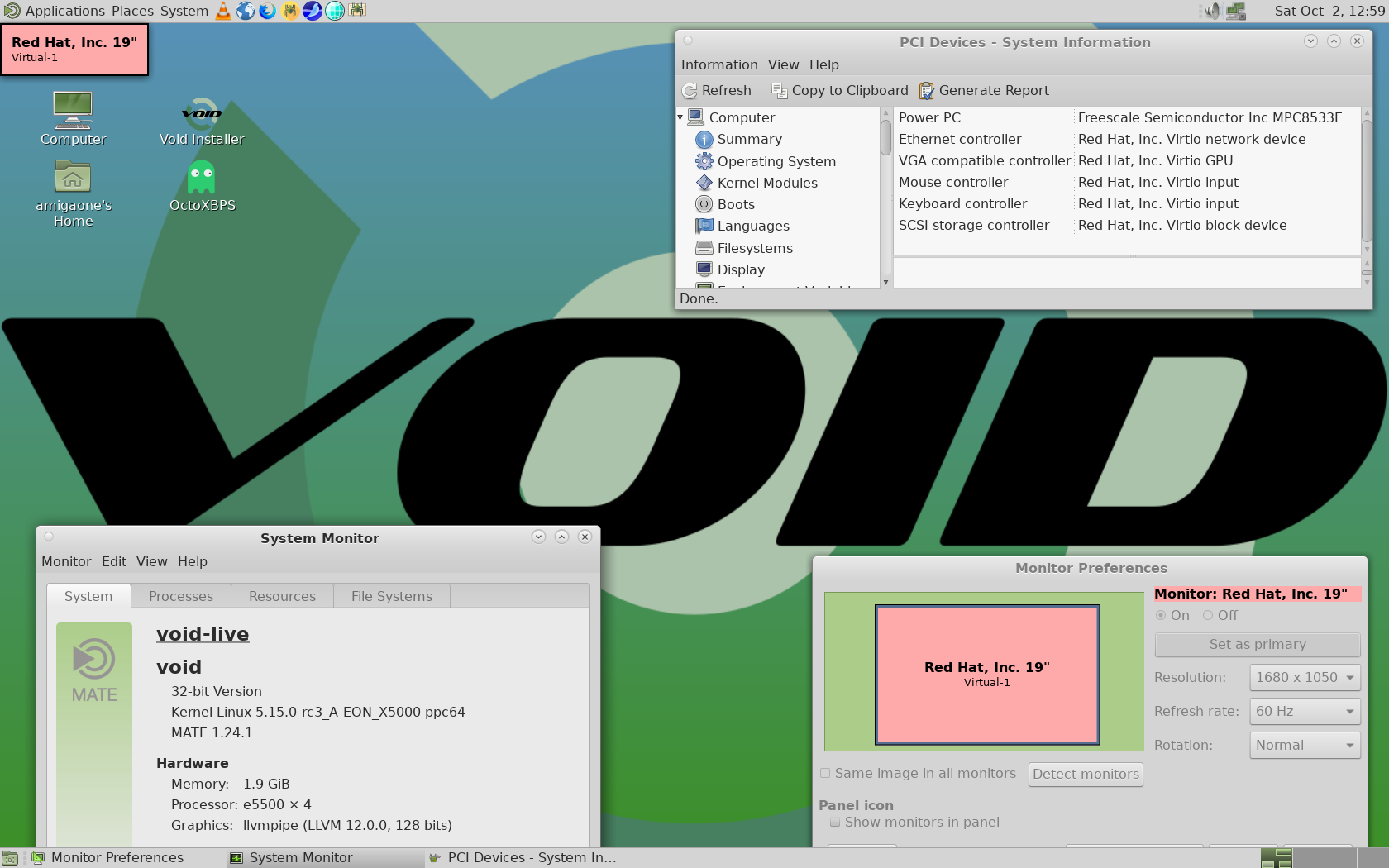This screenshot has width=1389, height=868.
Task: Click the Generate Report icon
Action: 927,91
